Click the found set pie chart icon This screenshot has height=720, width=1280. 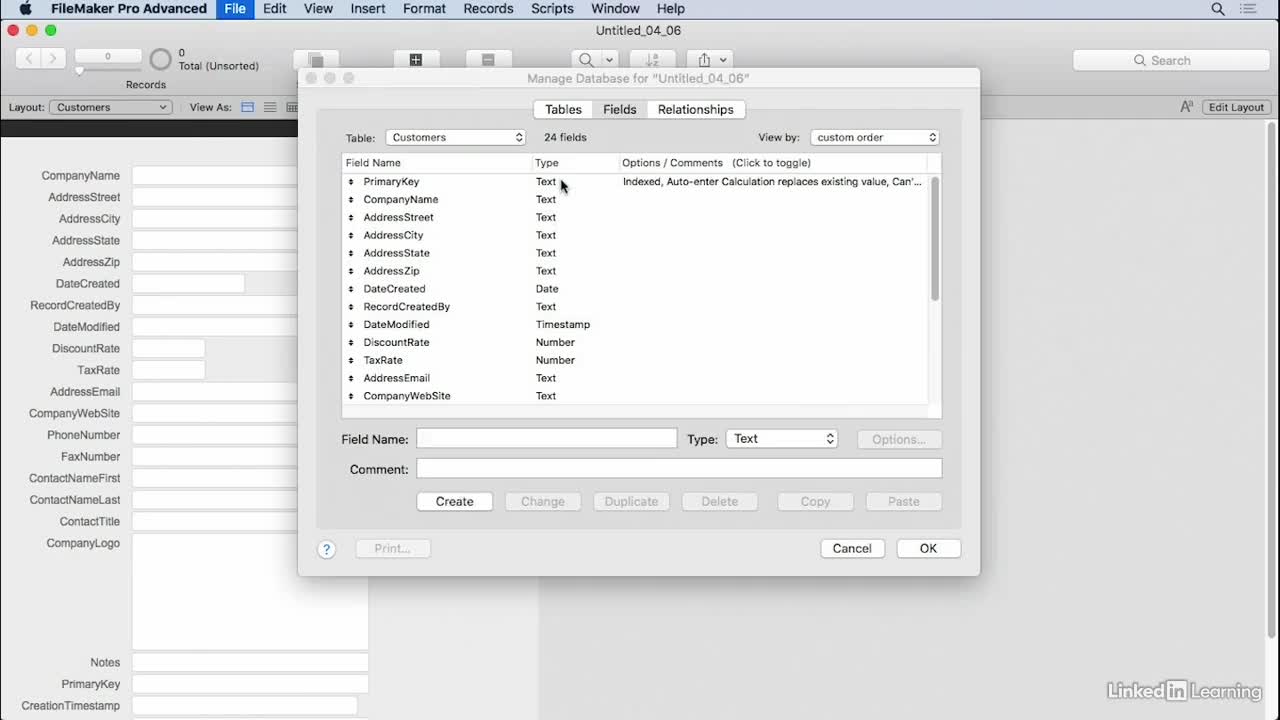pyautogui.click(x=160, y=60)
